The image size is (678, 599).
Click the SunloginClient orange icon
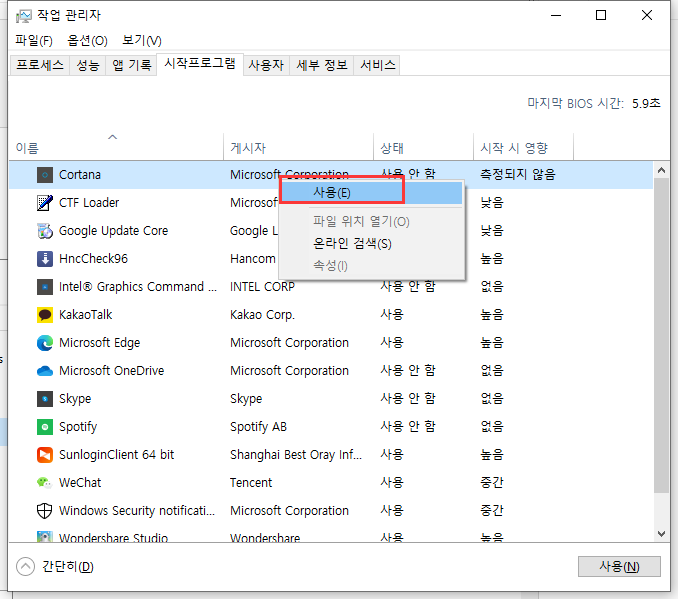[x=45, y=455]
